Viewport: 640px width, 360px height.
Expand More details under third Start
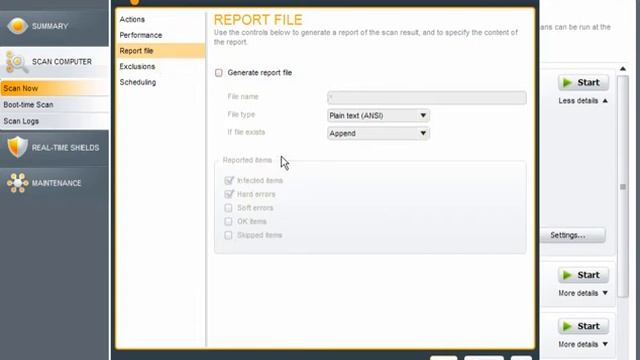pos(583,344)
